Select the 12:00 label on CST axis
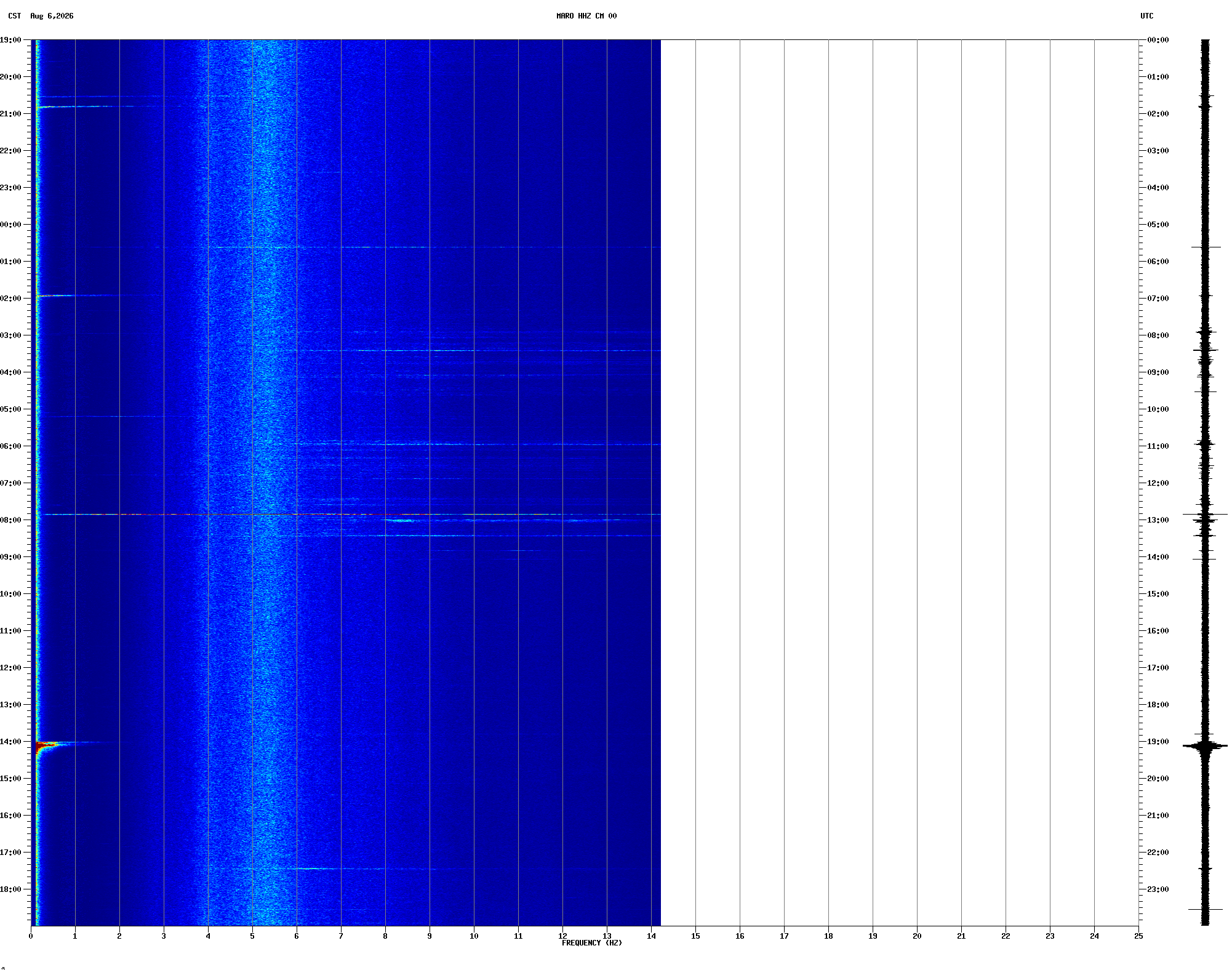 click(10, 668)
